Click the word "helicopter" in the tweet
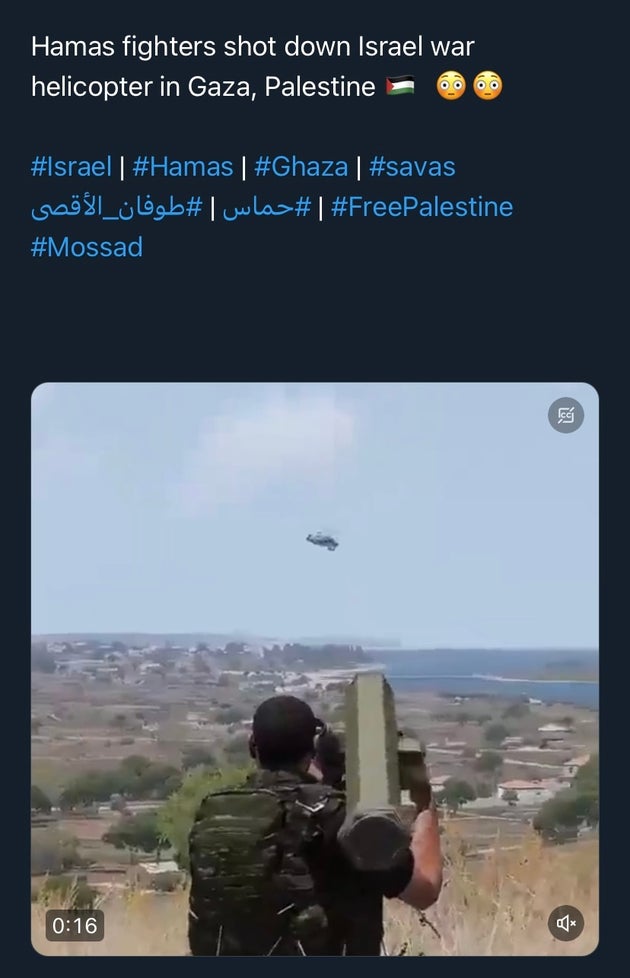 pyautogui.click(x=91, y=87)
